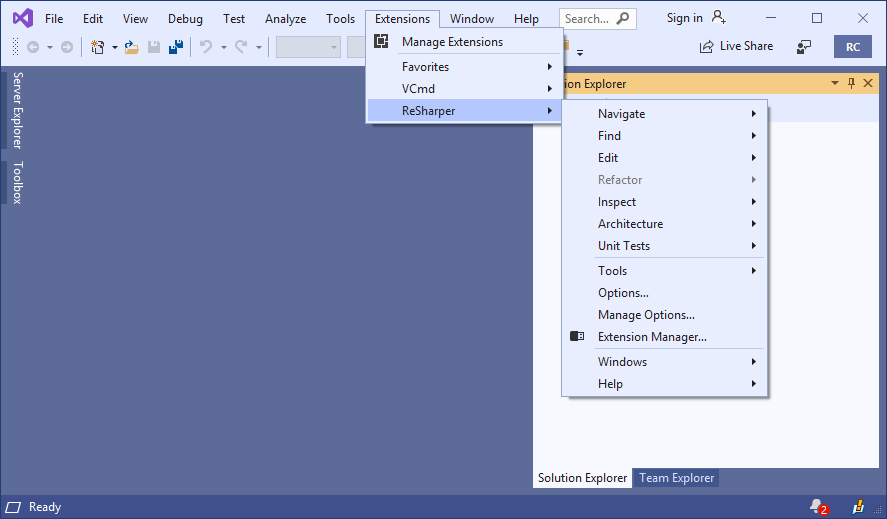The width and height of the screenshot is (887, 519).
Task: Click the Search input box
Action: coord(586,18)
